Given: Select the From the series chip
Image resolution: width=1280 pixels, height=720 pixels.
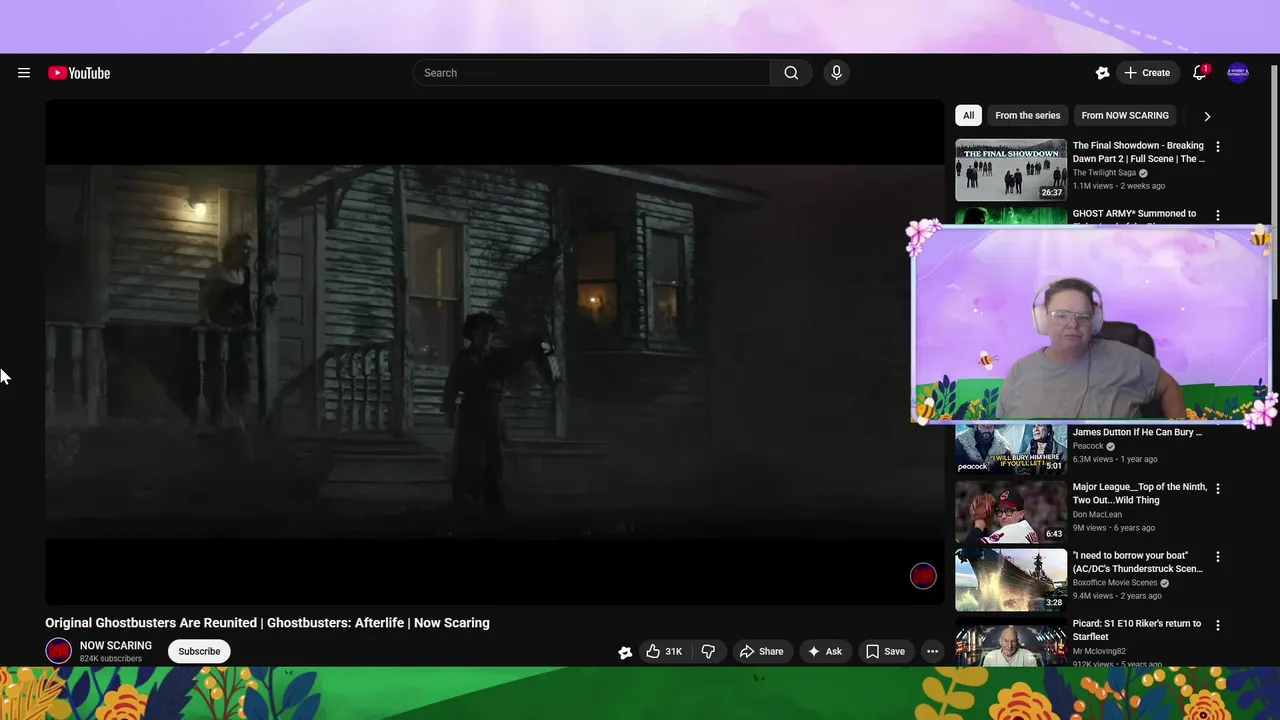Looking at the screenshot, I should pyautogui.click(x=1027, y=115).
